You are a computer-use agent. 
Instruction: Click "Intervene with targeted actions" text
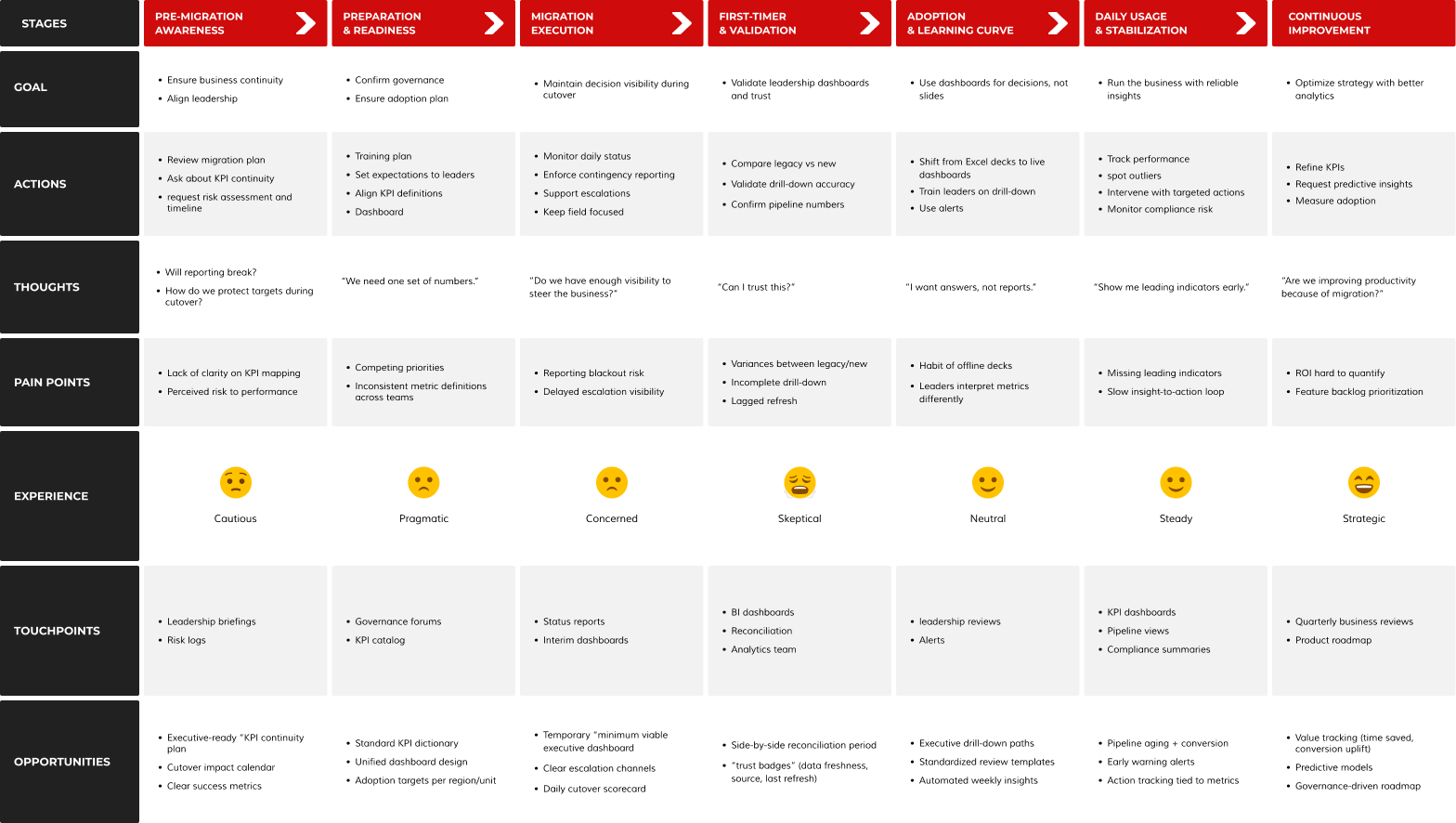pos(1176,192)
